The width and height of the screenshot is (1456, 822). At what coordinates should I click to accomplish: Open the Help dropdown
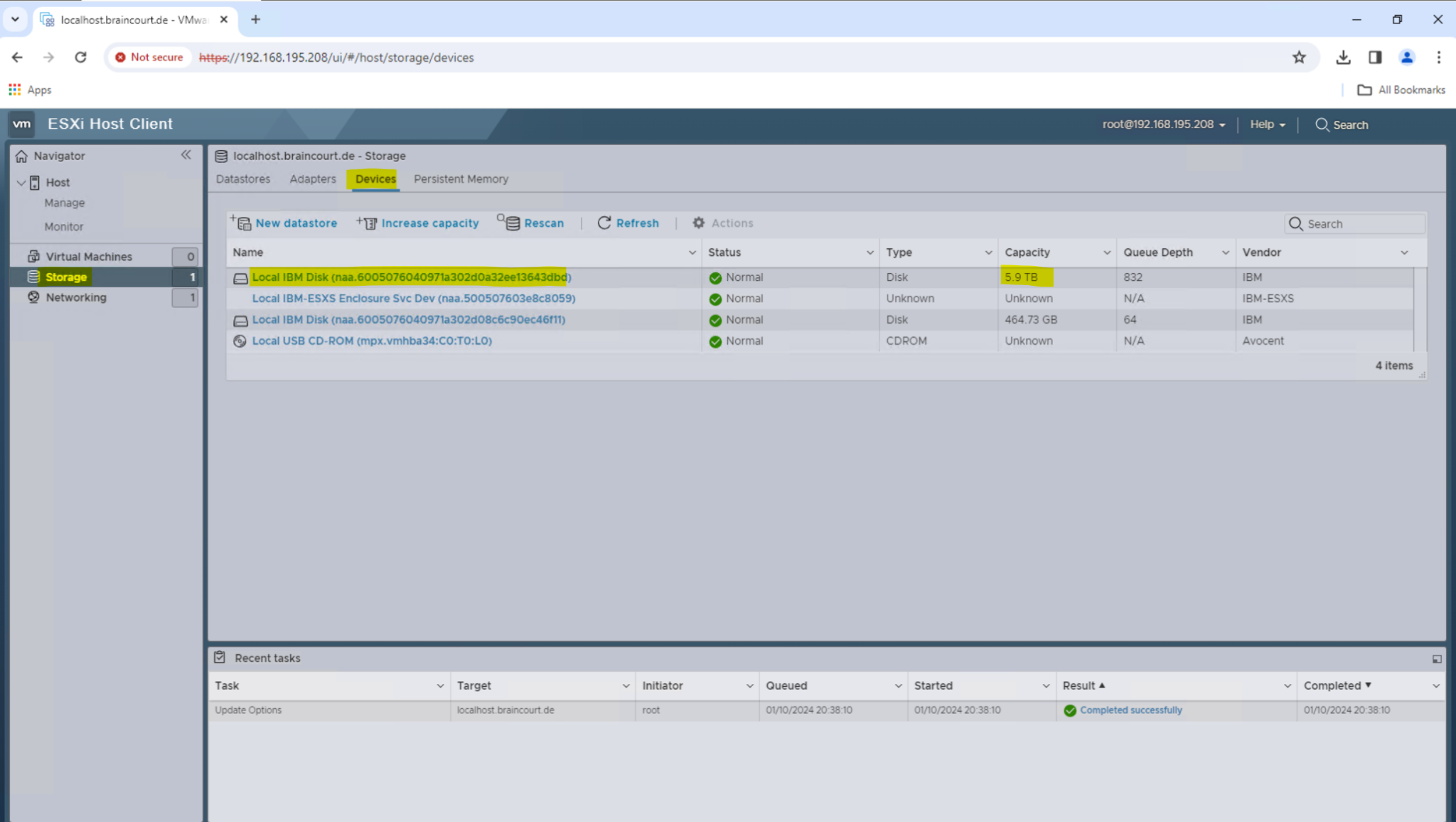[1266, 124]
